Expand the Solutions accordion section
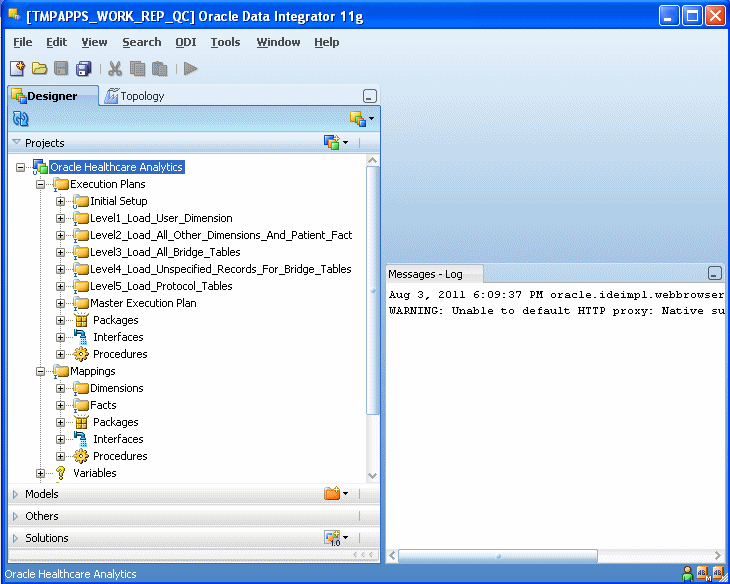 tap(16, 538)
